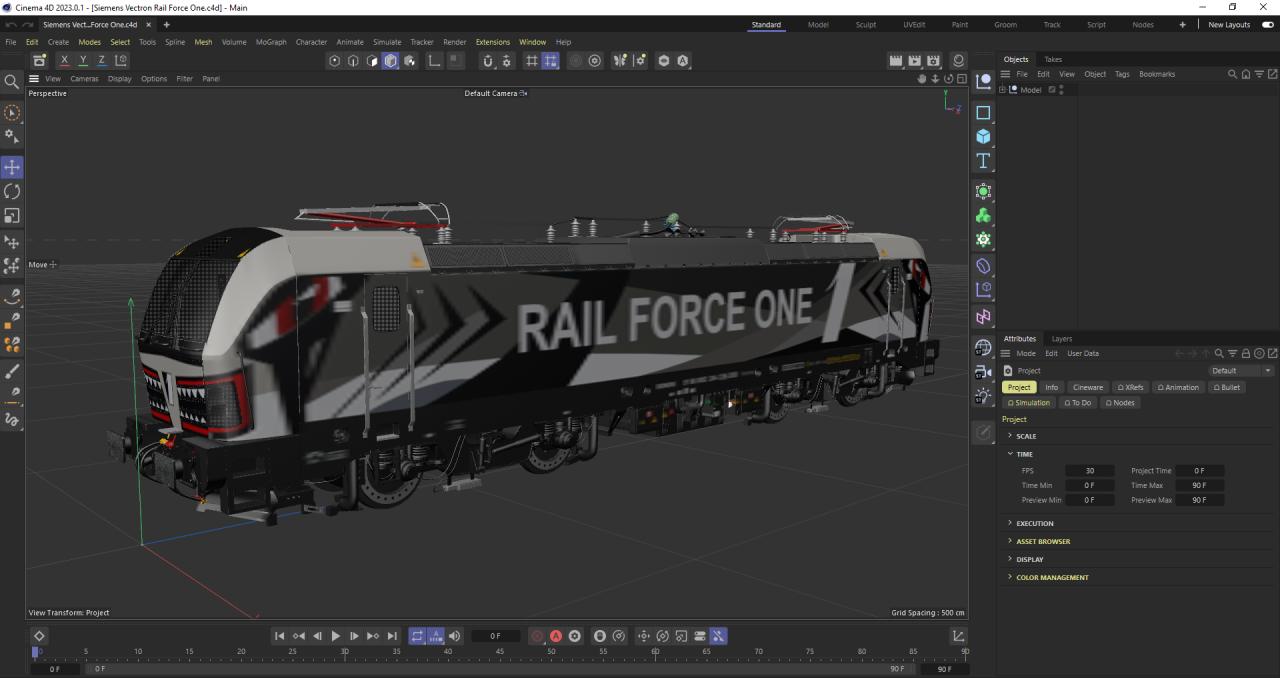
Task: Switch to the Takes tab
Action: (1053, 59)
